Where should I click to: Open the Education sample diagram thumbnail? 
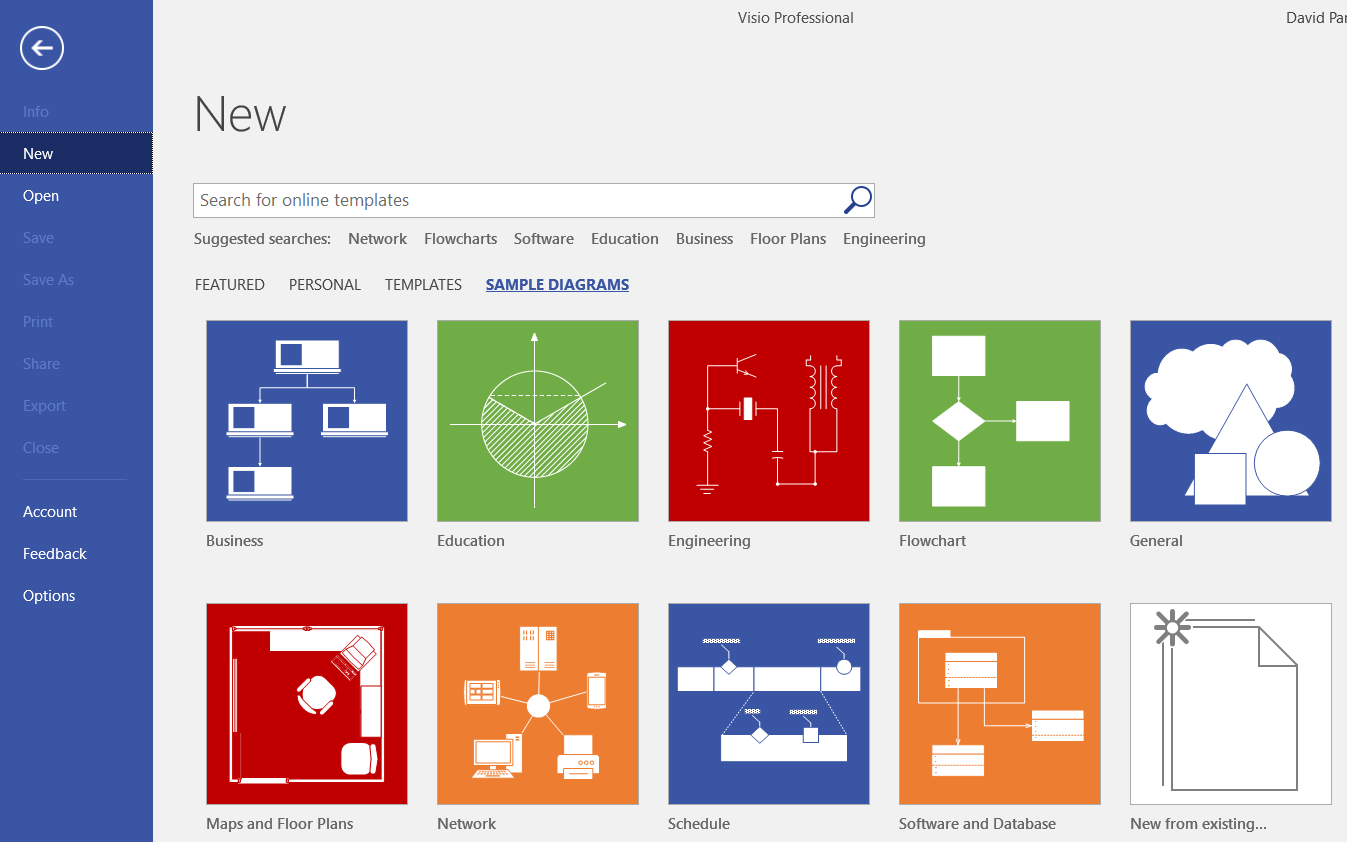[x=538, y=421]
